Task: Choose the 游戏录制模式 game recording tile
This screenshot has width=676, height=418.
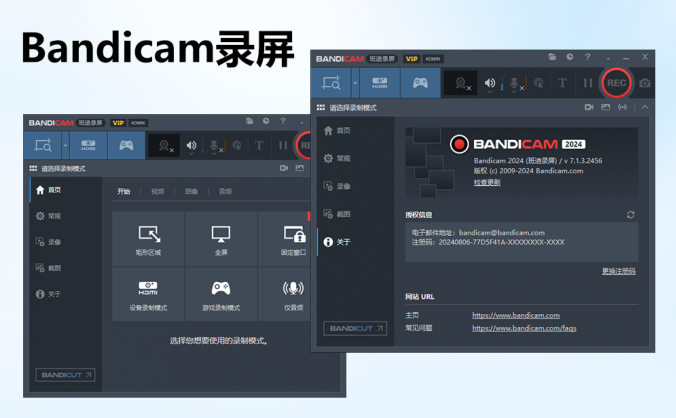Action: [221, 294]
